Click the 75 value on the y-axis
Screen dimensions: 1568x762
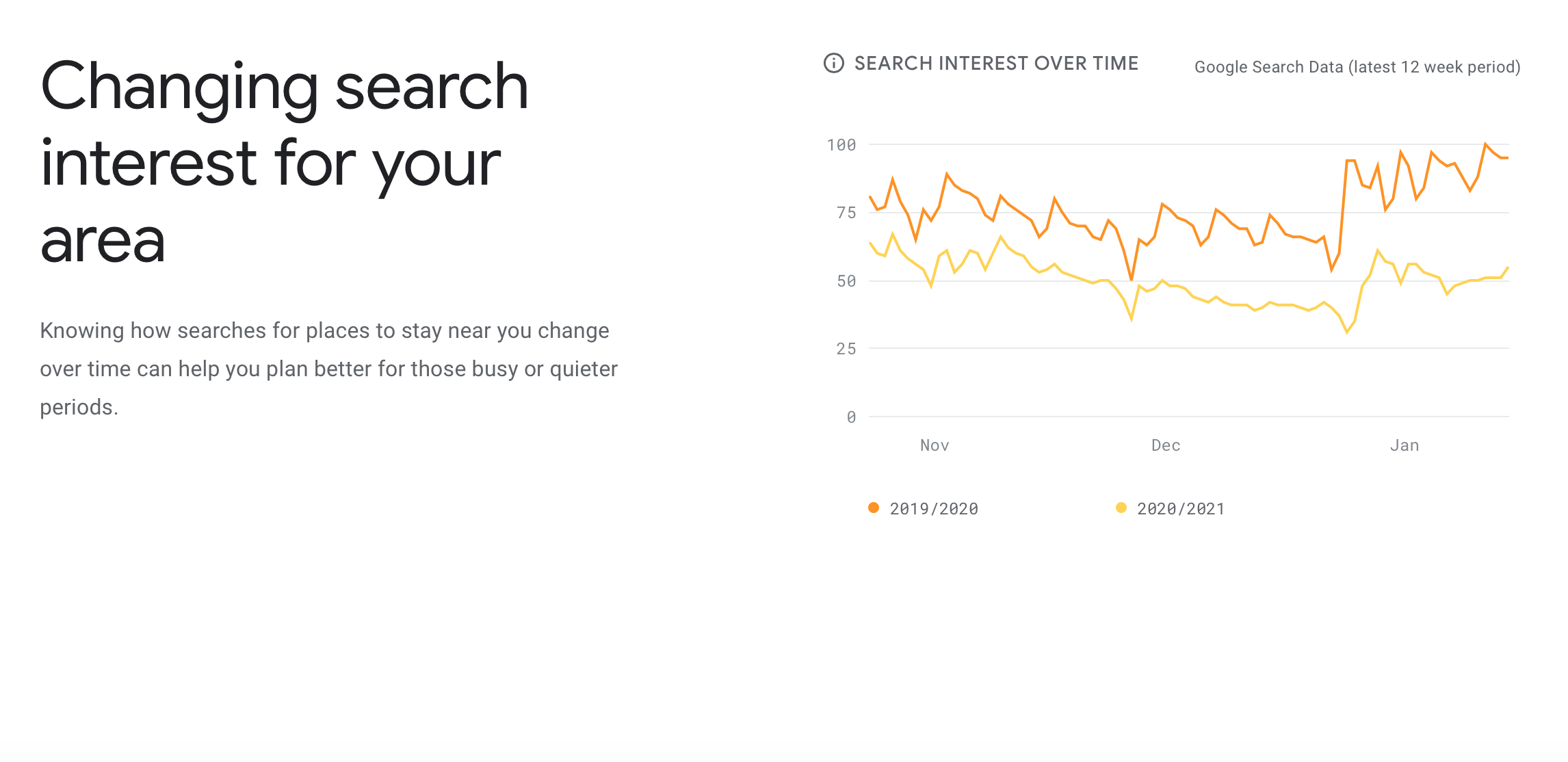pos(846,213)
